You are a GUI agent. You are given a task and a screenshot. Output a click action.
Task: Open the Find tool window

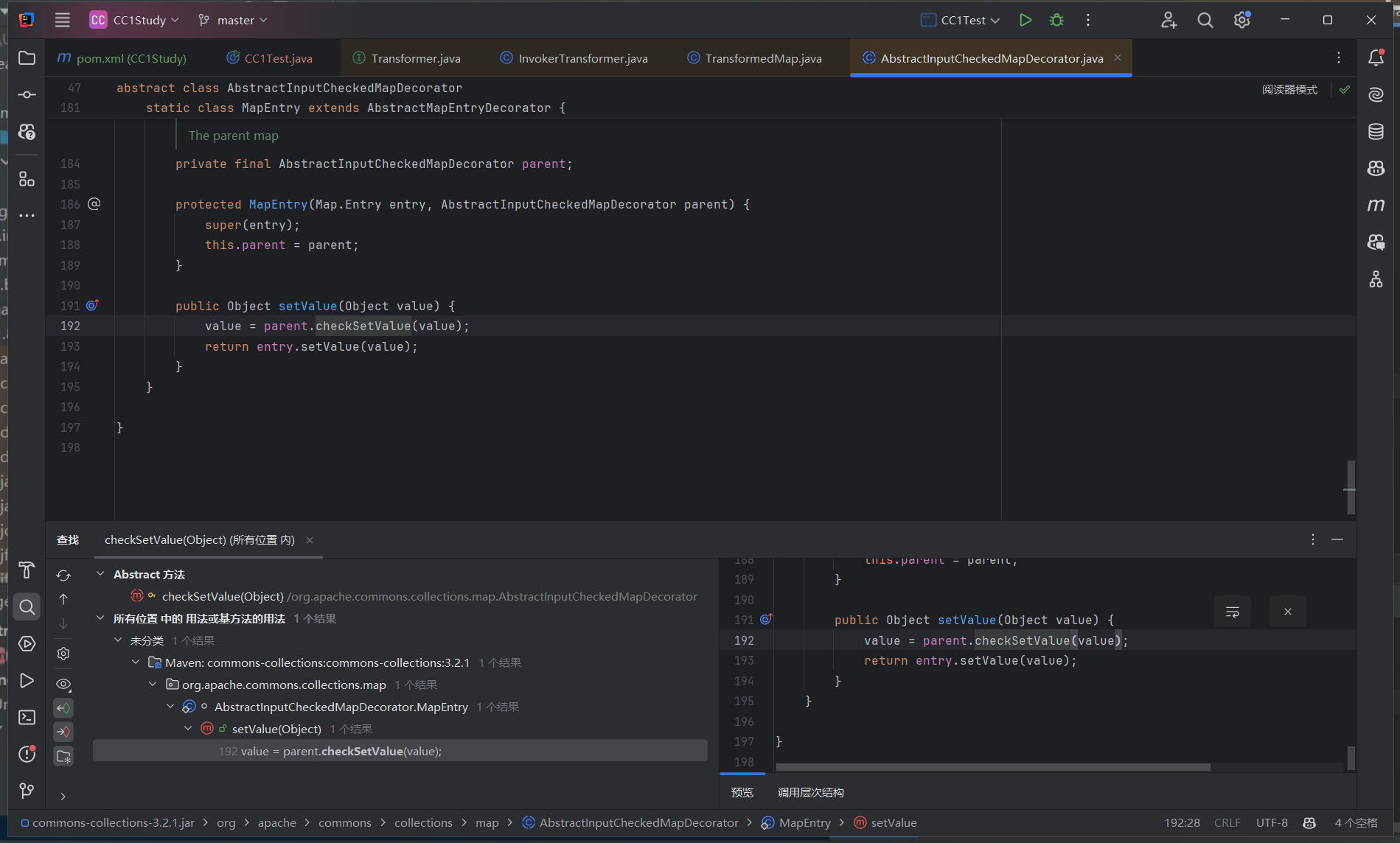(x=27, y=606)
